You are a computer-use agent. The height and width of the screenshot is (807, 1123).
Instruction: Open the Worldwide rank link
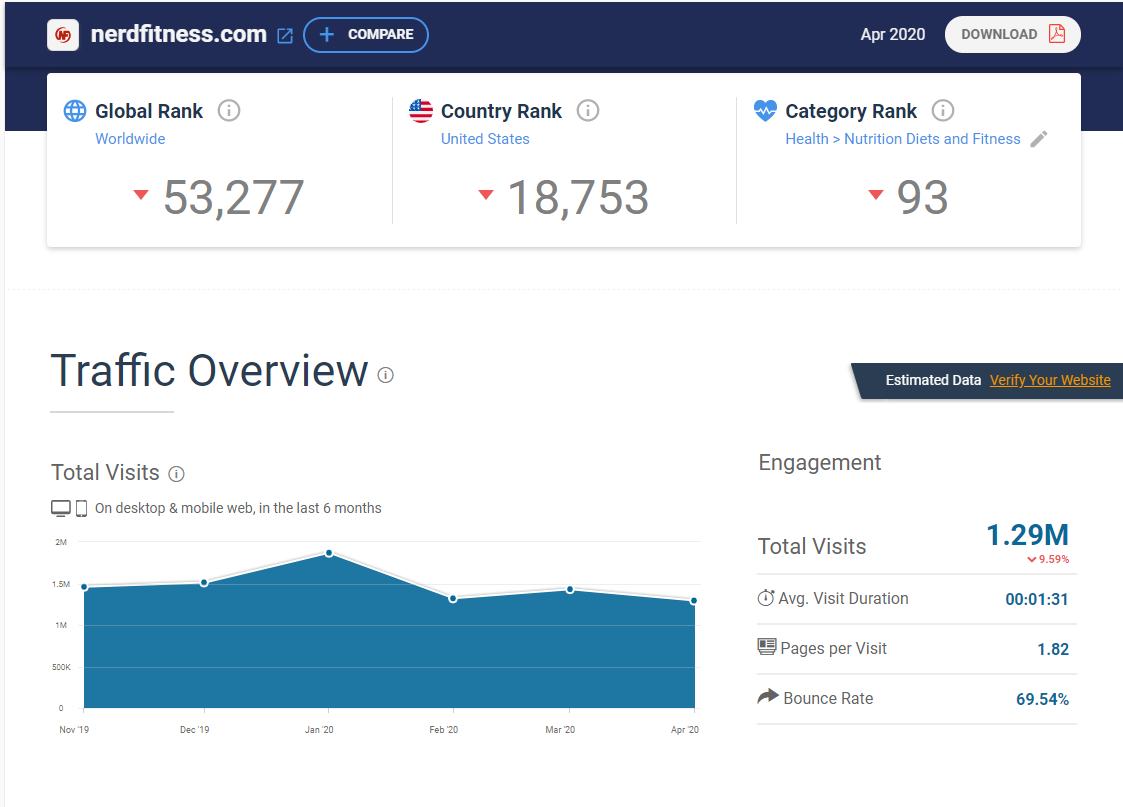[x=130, y=139]
